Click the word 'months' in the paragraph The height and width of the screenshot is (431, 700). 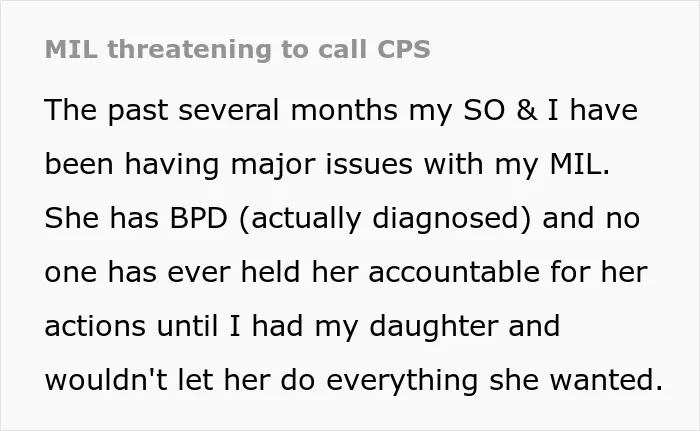(344, 110)
